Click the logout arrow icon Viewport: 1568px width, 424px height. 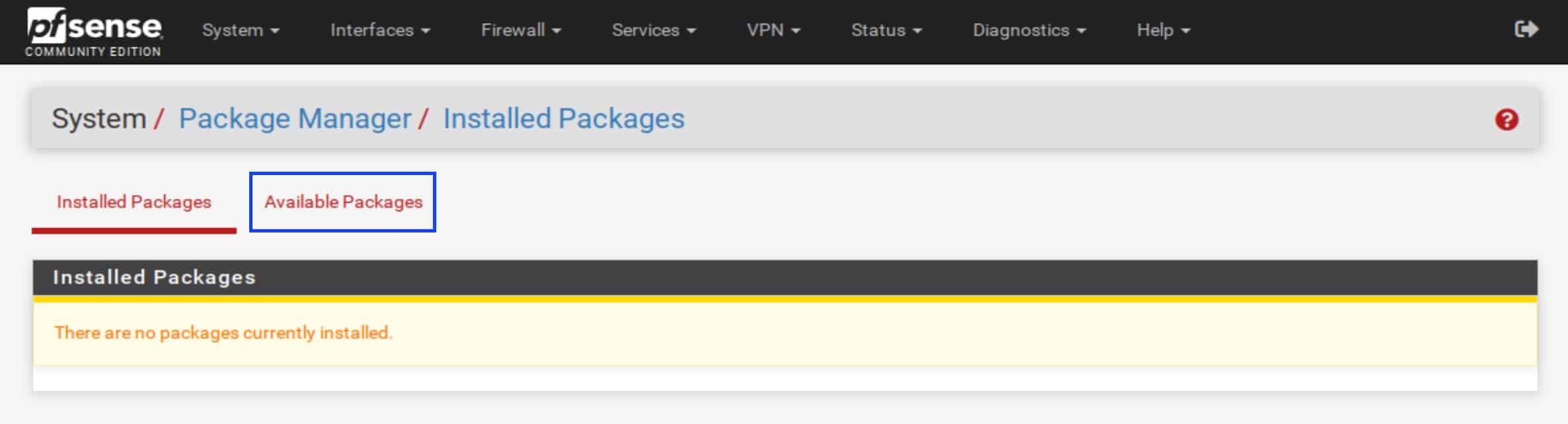pyautogui.click(x=1526, y=29)
